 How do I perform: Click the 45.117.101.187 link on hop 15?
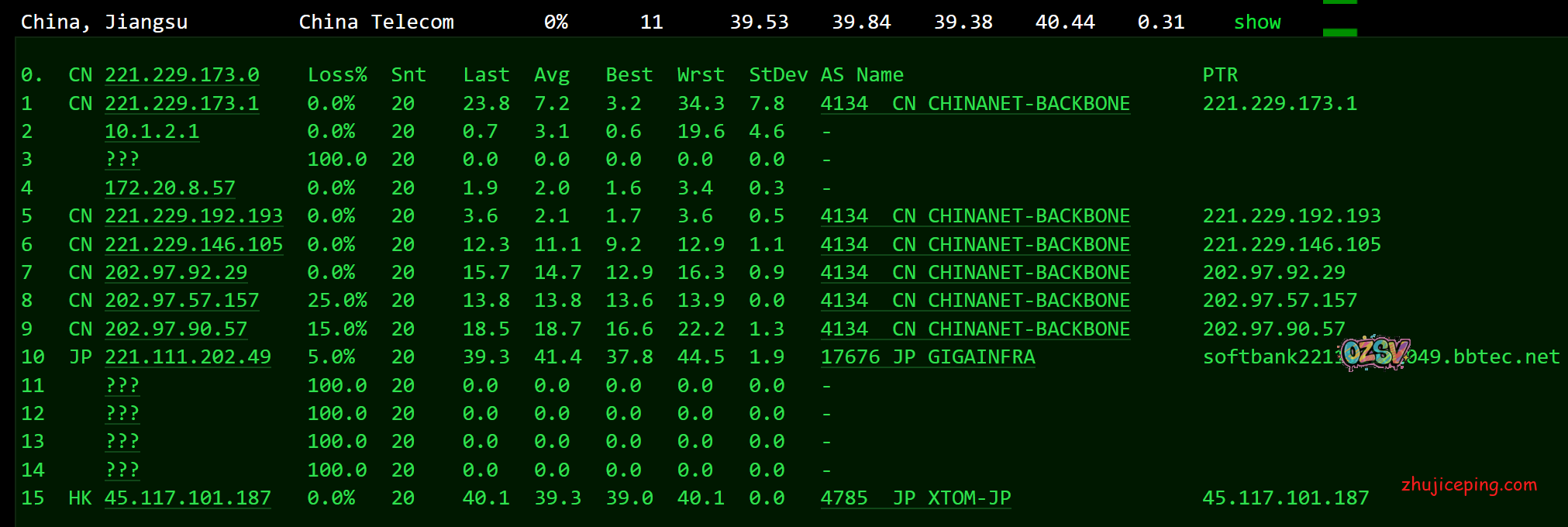pos(188,498)
